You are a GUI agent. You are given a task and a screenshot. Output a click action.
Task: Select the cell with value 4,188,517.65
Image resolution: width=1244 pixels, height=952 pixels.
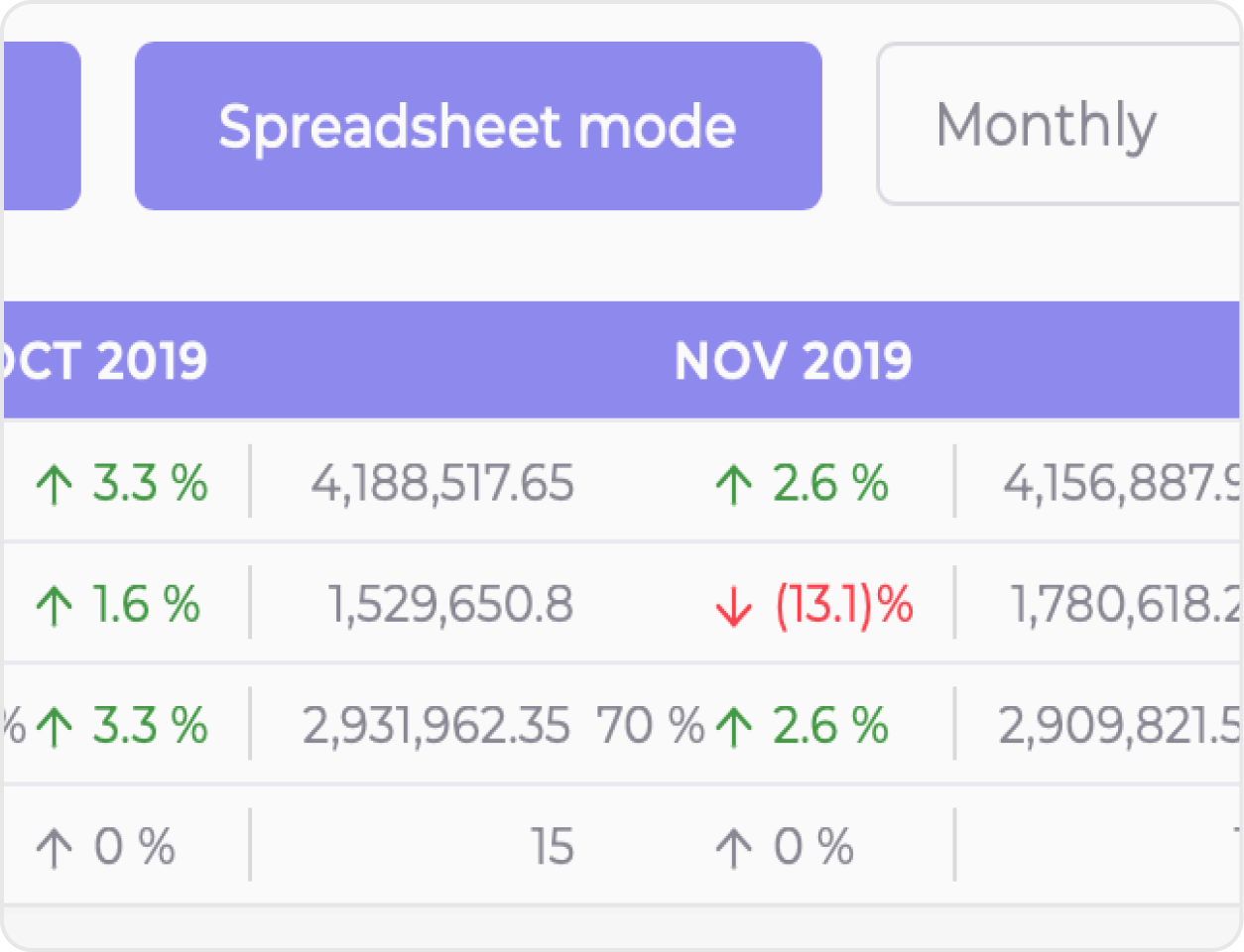[x=442, y=484]
